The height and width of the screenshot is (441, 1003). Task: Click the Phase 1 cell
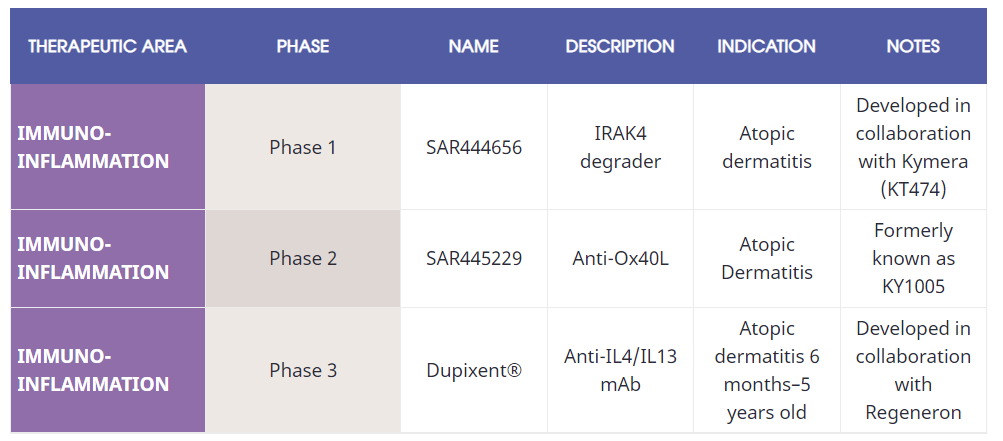click(303, 147)
